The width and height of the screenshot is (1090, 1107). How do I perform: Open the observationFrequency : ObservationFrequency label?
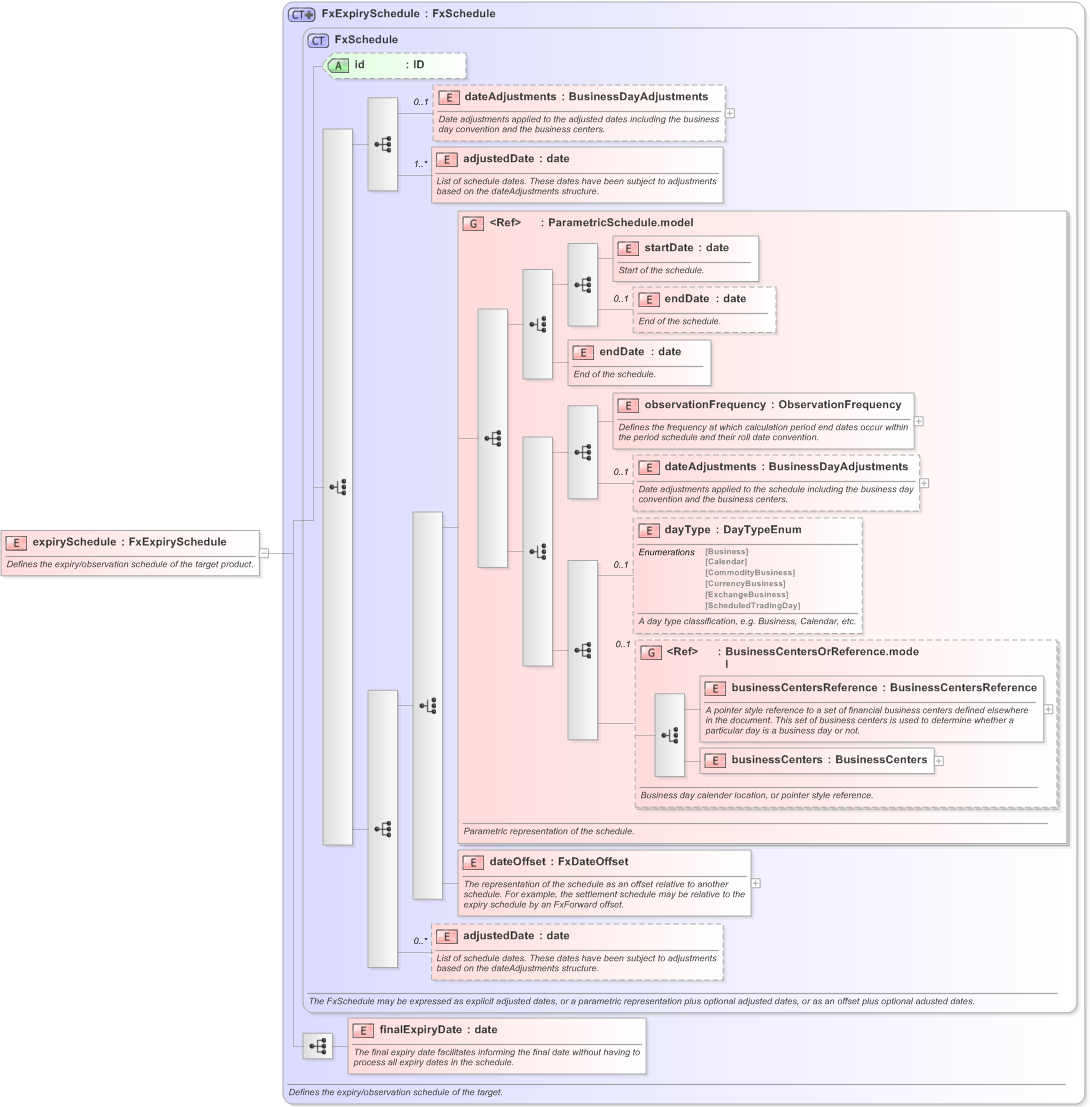click(772, 405)
